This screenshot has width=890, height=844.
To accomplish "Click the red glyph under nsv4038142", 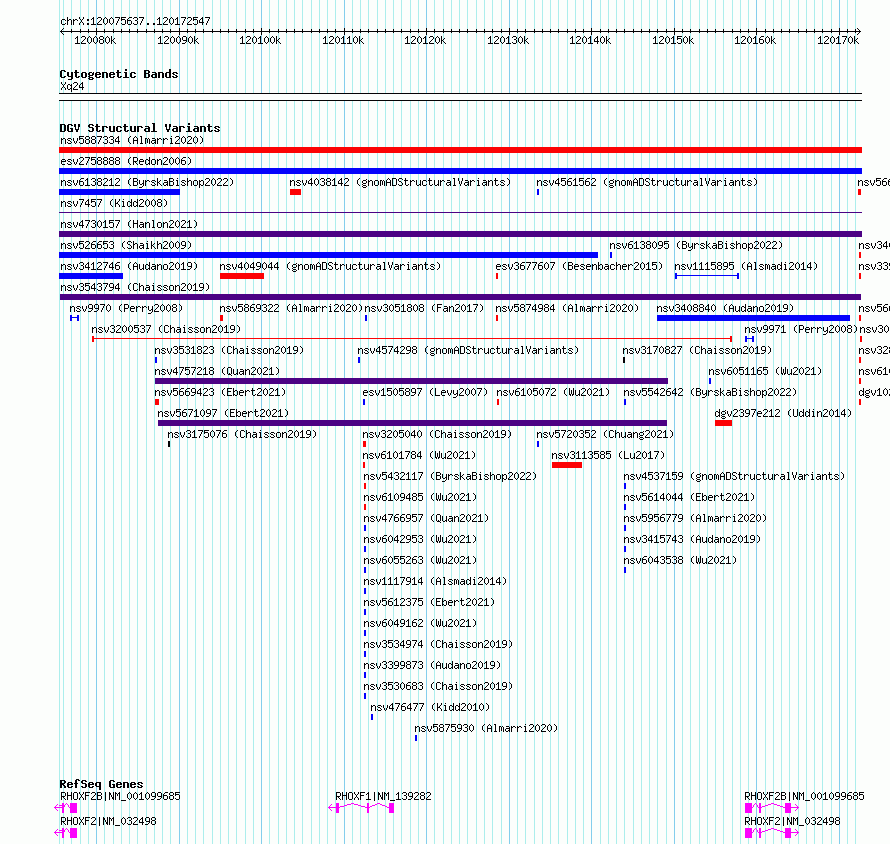I will (x=295, y=192).
